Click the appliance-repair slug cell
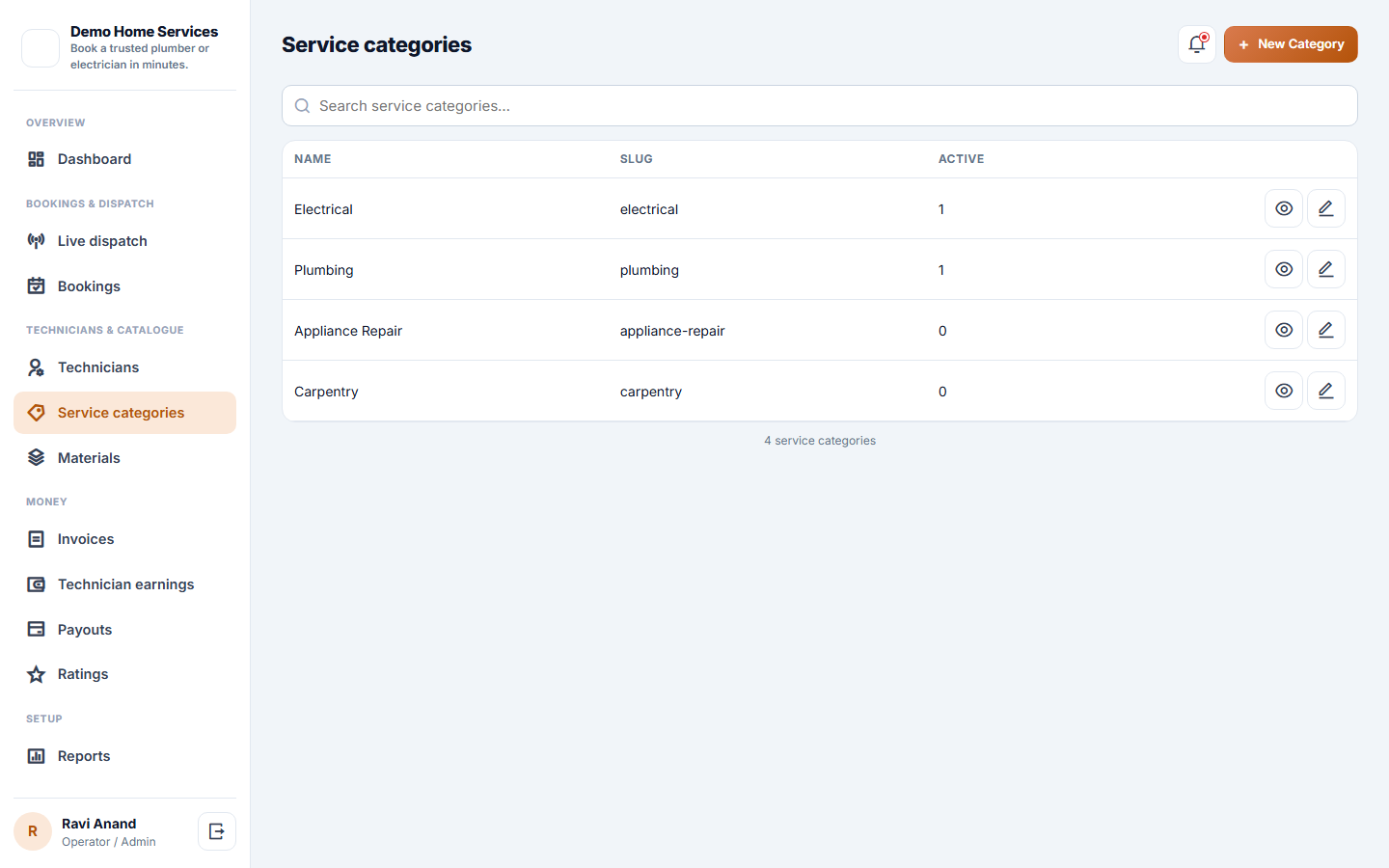The image size is (1389, 868). coord(672,331)
